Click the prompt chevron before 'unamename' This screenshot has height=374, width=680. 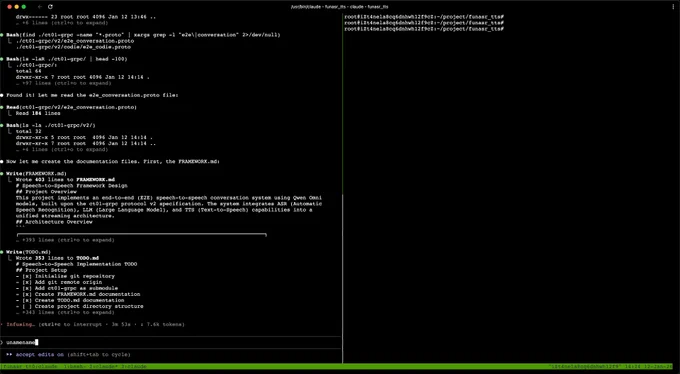(x=2, y=342)
